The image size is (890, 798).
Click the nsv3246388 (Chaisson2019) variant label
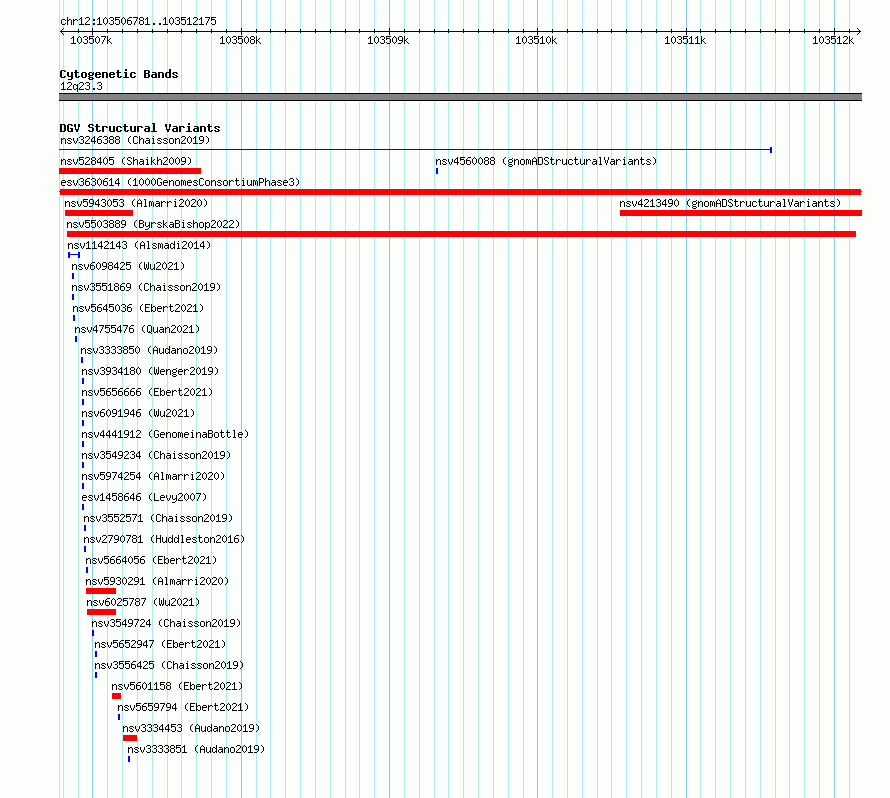(x=135, y=140)
